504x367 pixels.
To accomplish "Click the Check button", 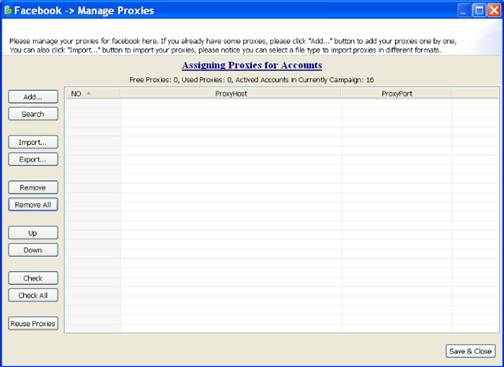I will pos(33,278).
